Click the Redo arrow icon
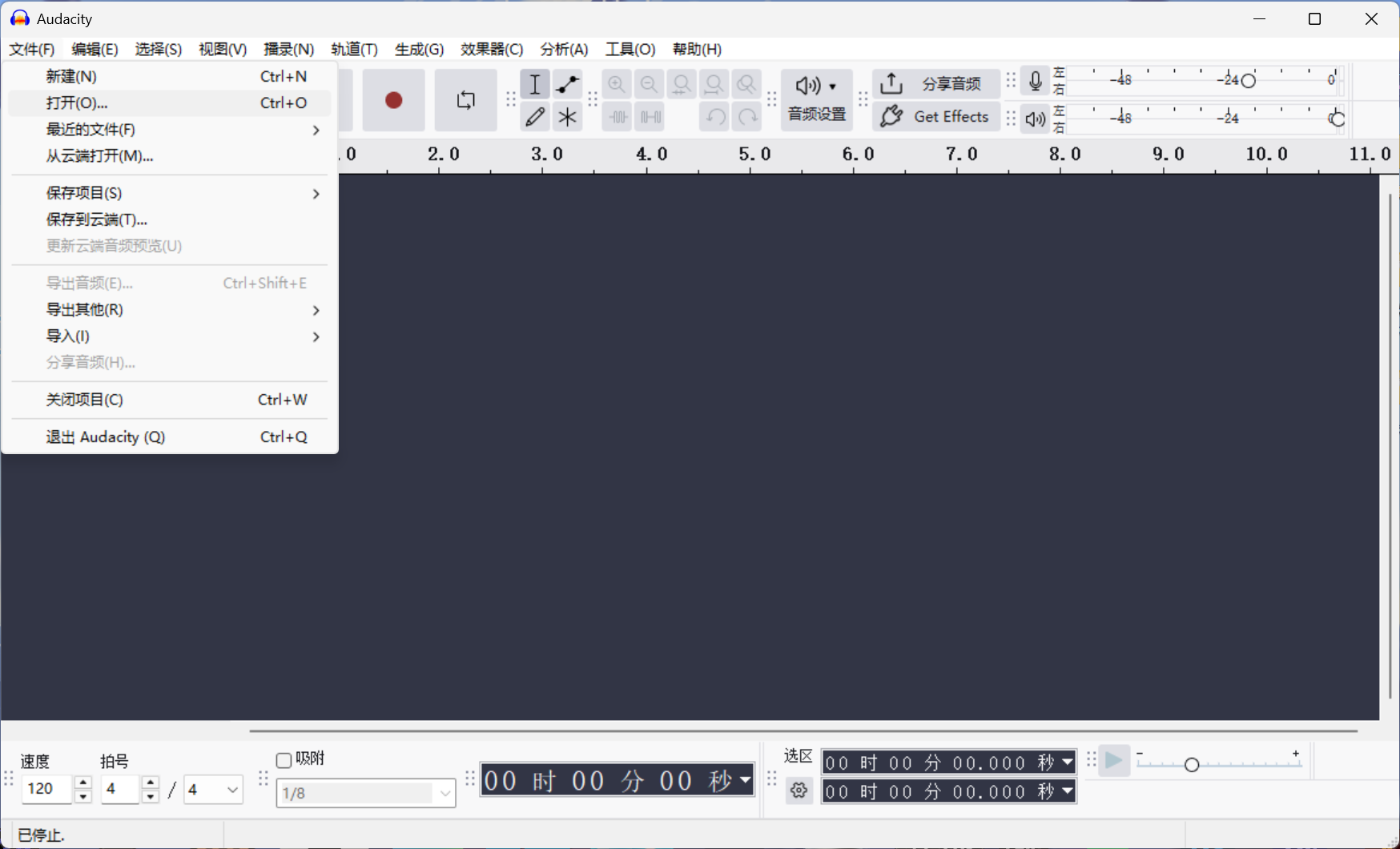 tap(746, 117)
